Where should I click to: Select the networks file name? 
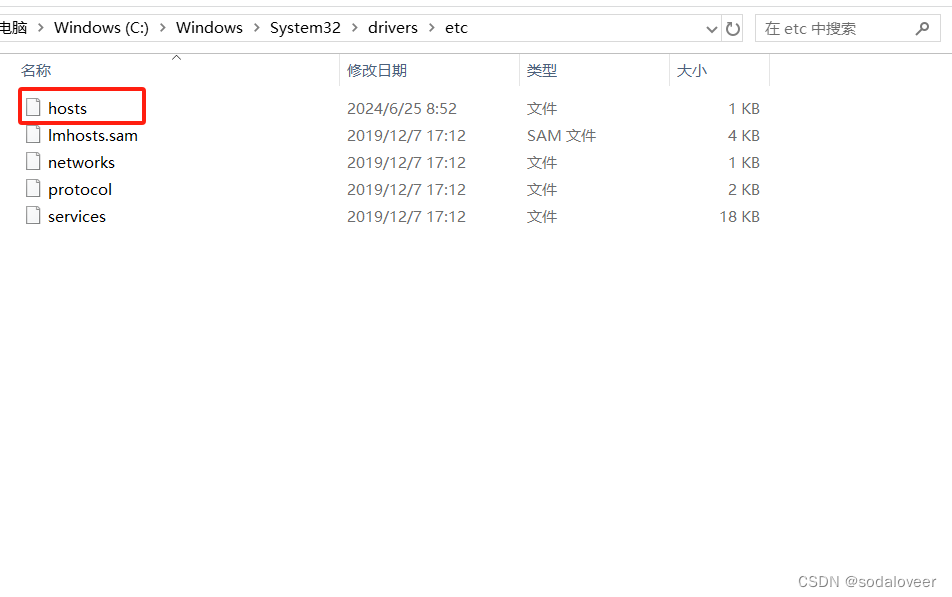tap(81, 163)
